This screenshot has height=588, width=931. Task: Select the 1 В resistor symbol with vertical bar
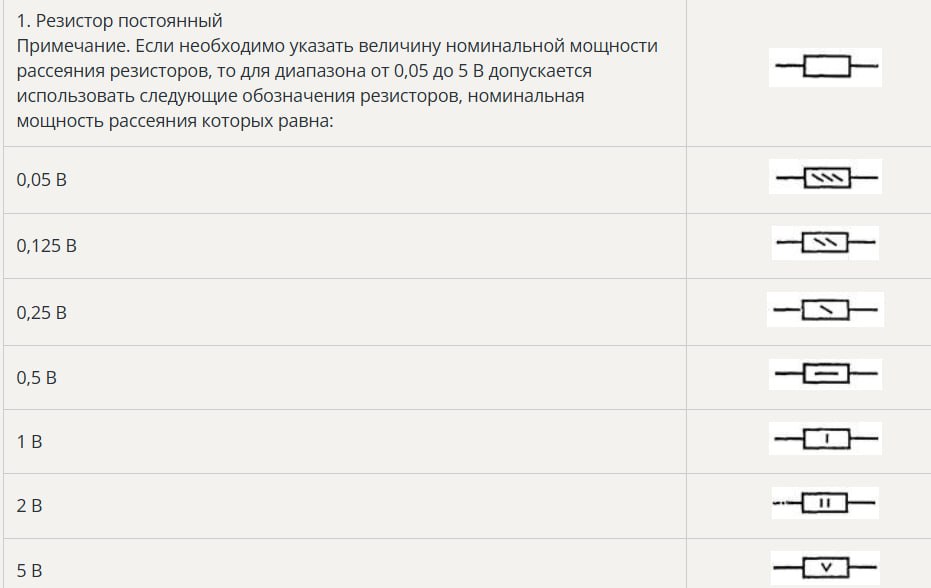tap(825, 438)
